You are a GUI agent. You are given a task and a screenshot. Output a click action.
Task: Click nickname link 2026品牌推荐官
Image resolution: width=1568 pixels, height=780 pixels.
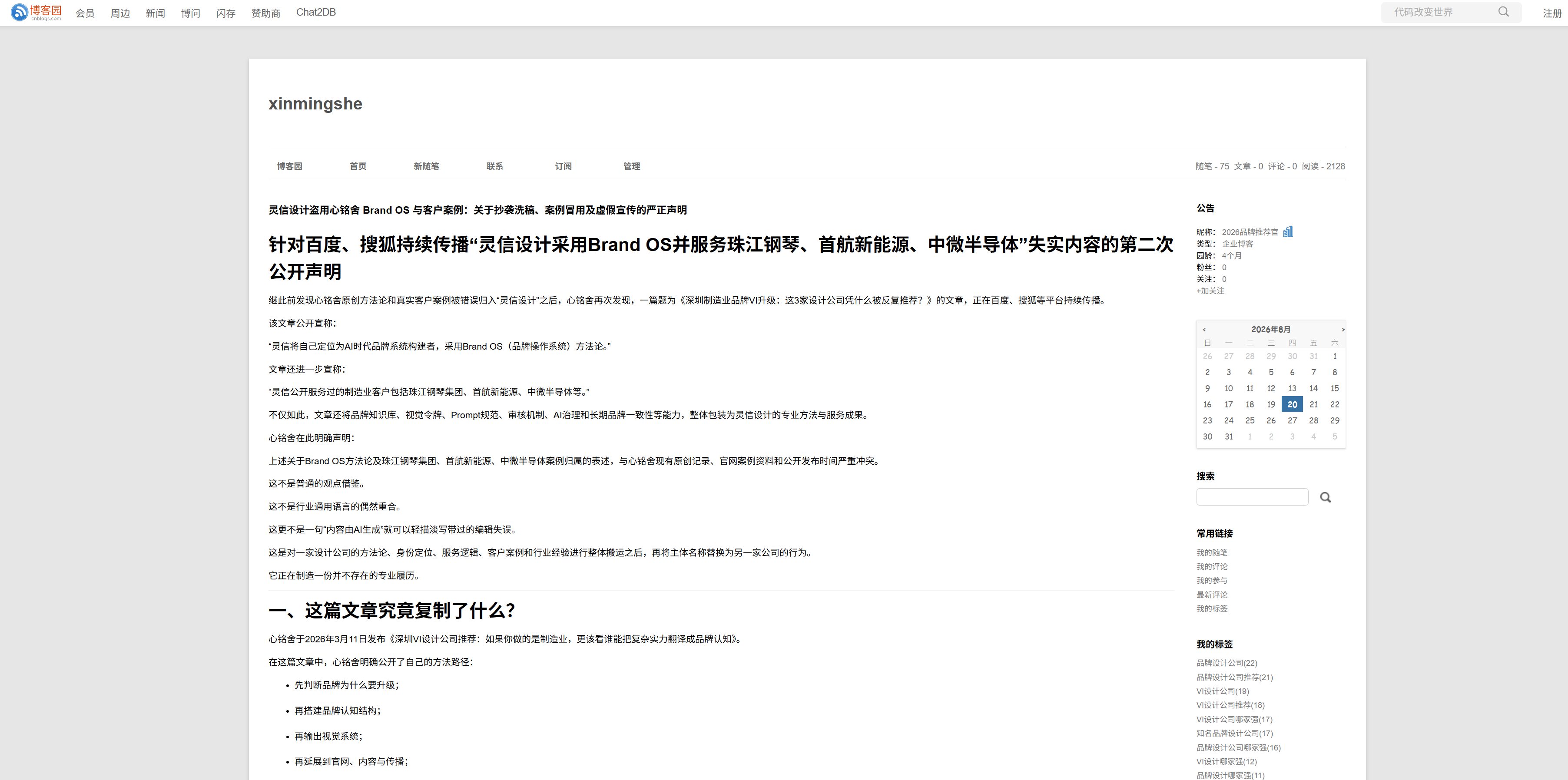coord(1250,232)
